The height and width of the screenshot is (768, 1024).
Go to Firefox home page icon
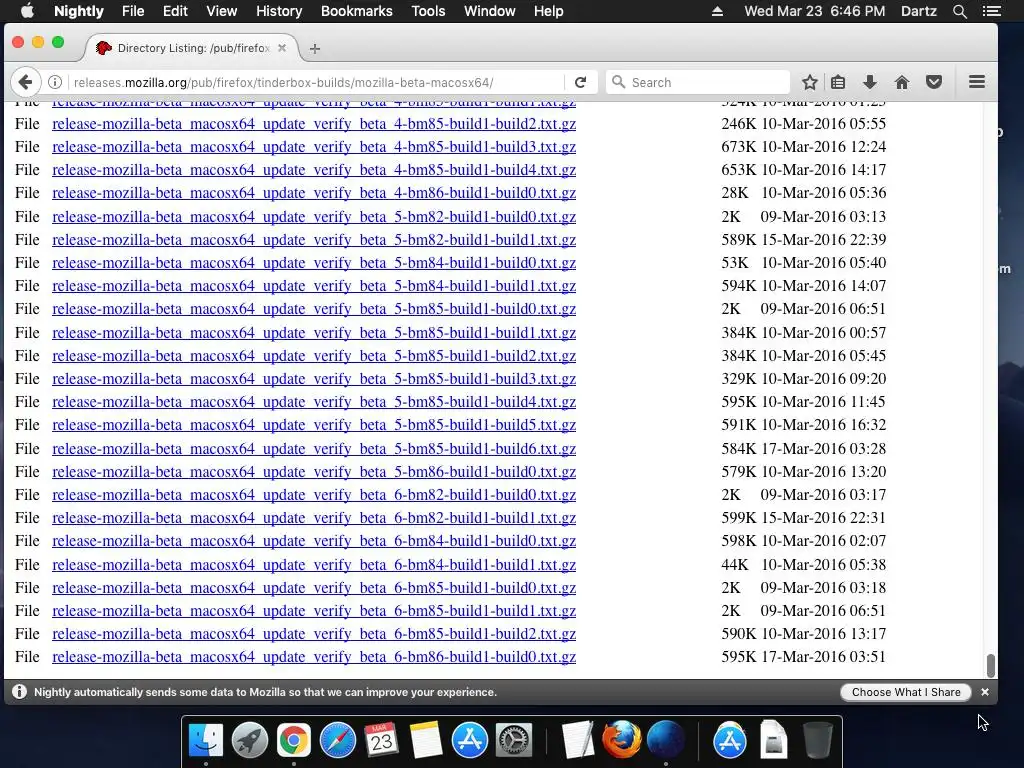coord(902,82)
